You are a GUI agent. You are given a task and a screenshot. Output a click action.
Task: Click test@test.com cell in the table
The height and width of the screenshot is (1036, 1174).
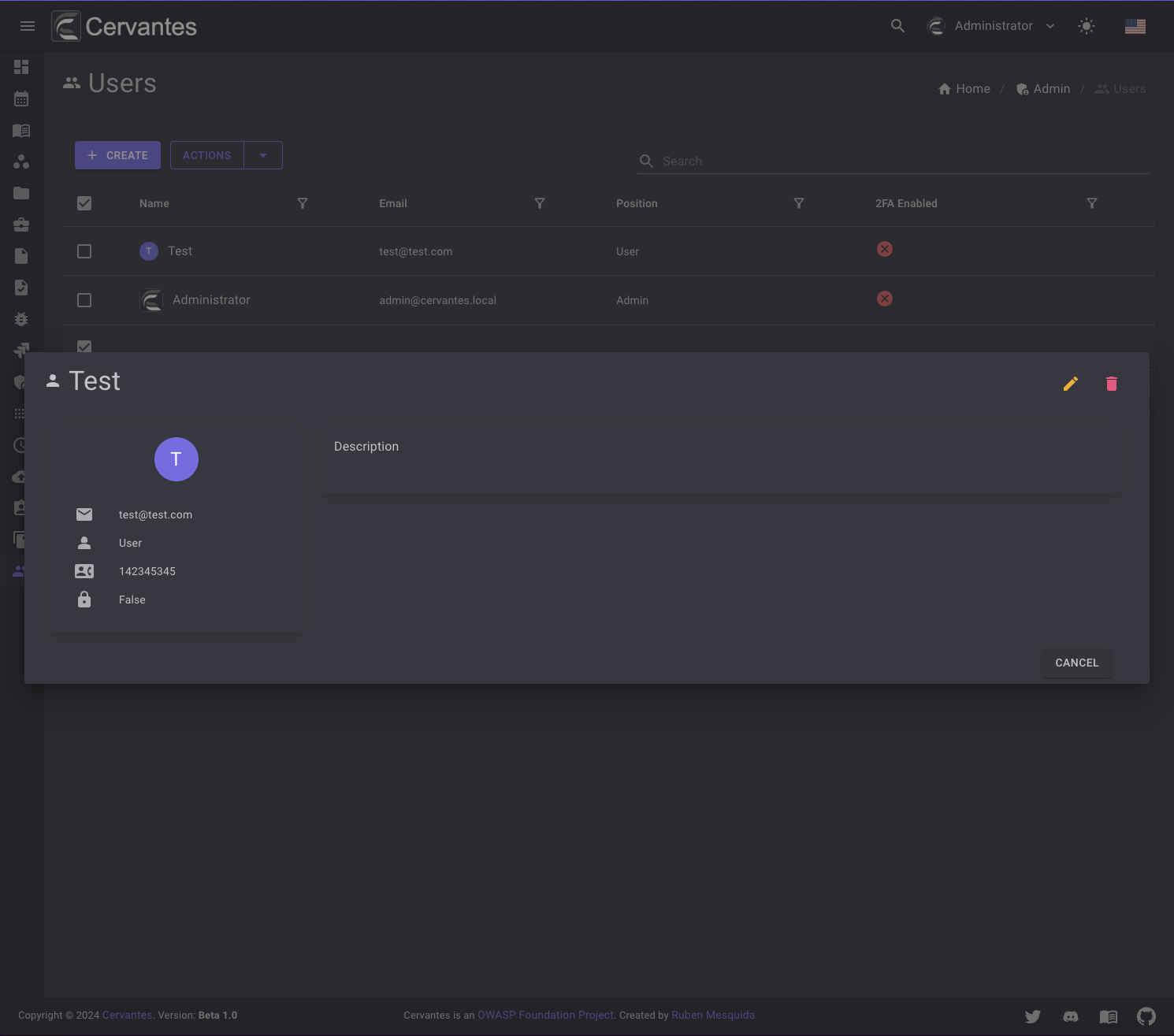click(x=416, y=251)
